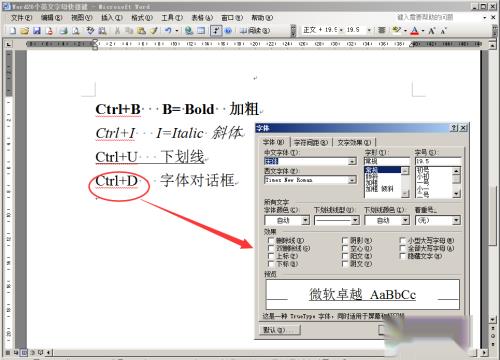Select 加粗 倾斜 in the 字形 list
The width and height of the screenshot is (500, 360).
tap(380, 189)
